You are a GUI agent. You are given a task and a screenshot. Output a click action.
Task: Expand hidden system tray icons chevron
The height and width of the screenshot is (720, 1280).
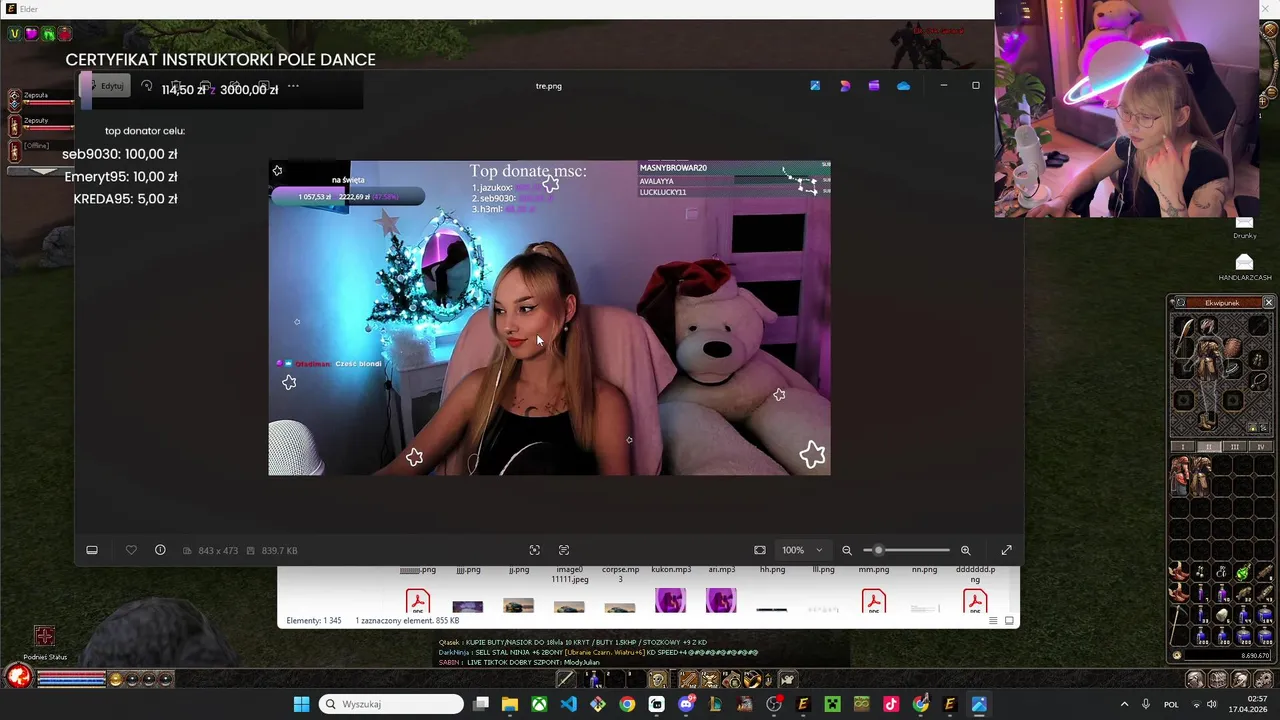1124,704
